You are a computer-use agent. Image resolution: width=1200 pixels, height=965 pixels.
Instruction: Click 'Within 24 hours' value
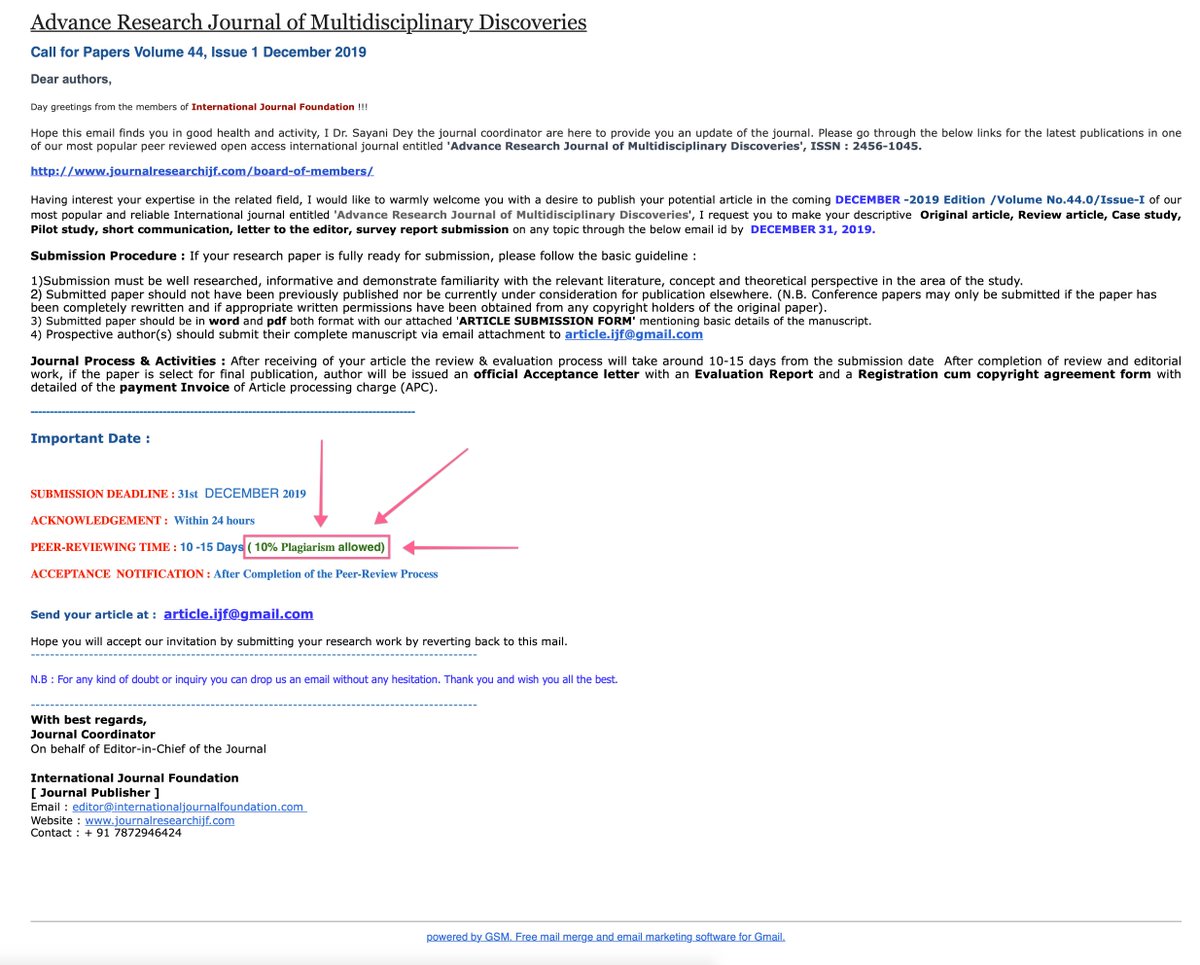[x=214, y=521]
